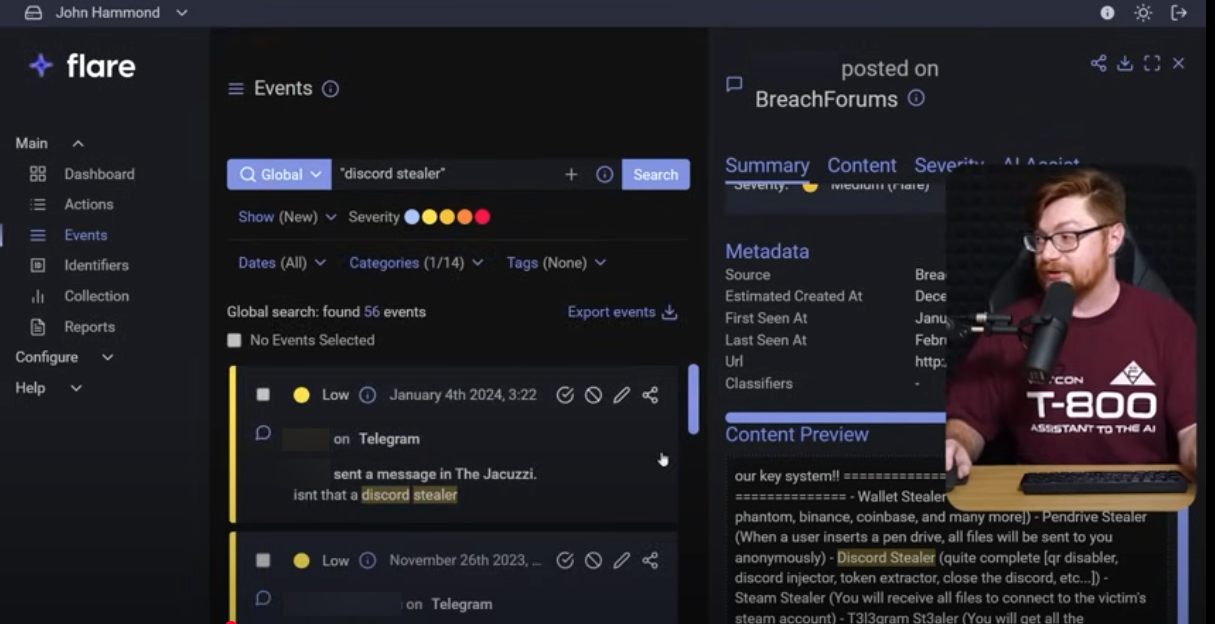Select the red severity color dot

482,217
